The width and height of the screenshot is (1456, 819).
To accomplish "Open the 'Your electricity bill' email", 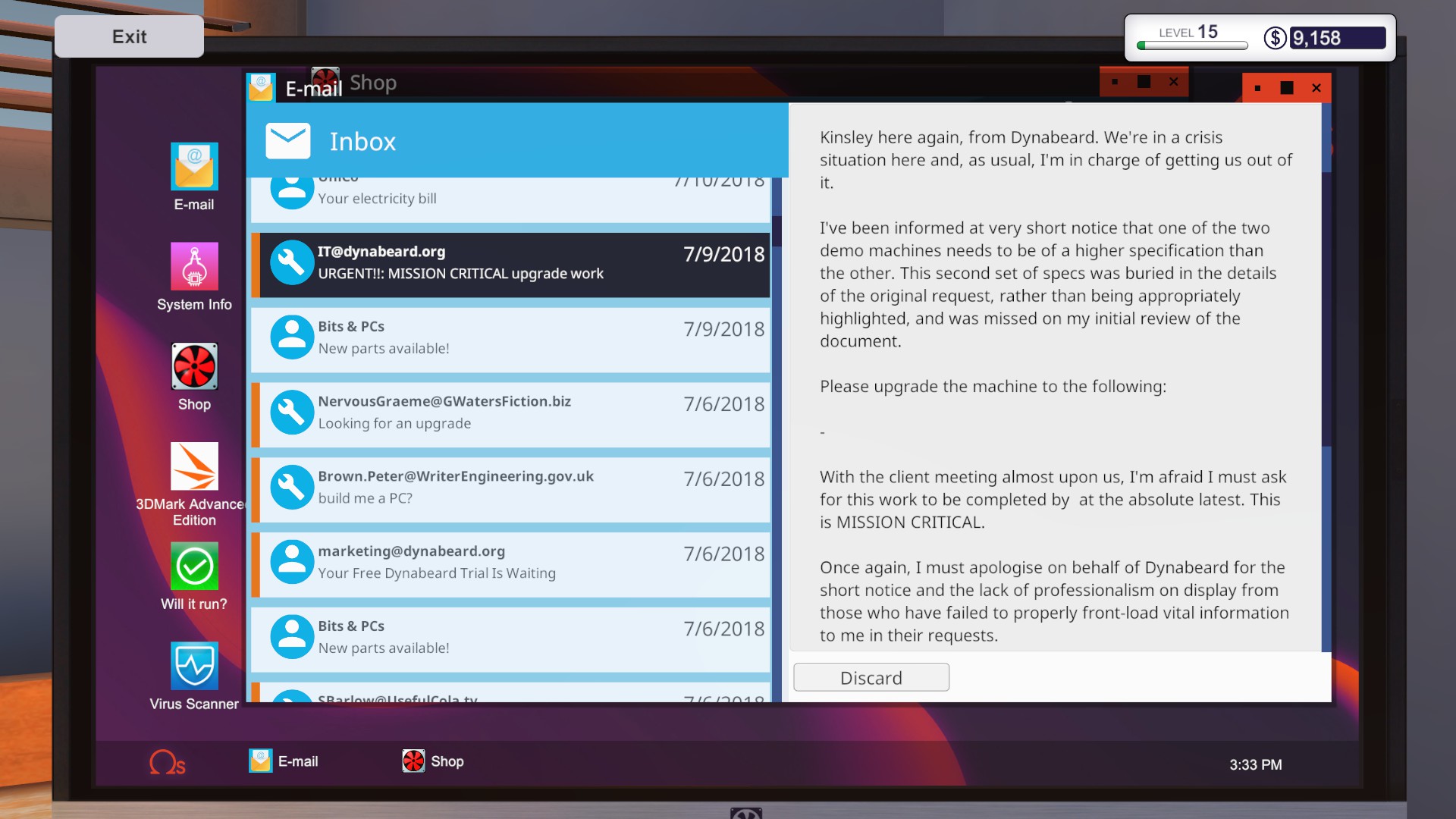I will click(510, 199).
